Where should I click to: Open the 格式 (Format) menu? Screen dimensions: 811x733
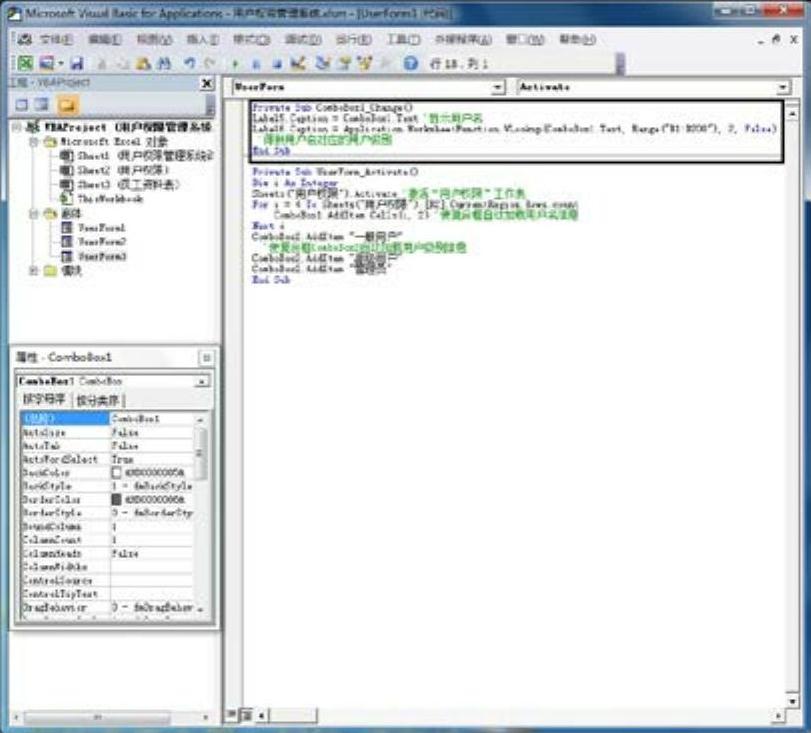[x=251, y=39]
